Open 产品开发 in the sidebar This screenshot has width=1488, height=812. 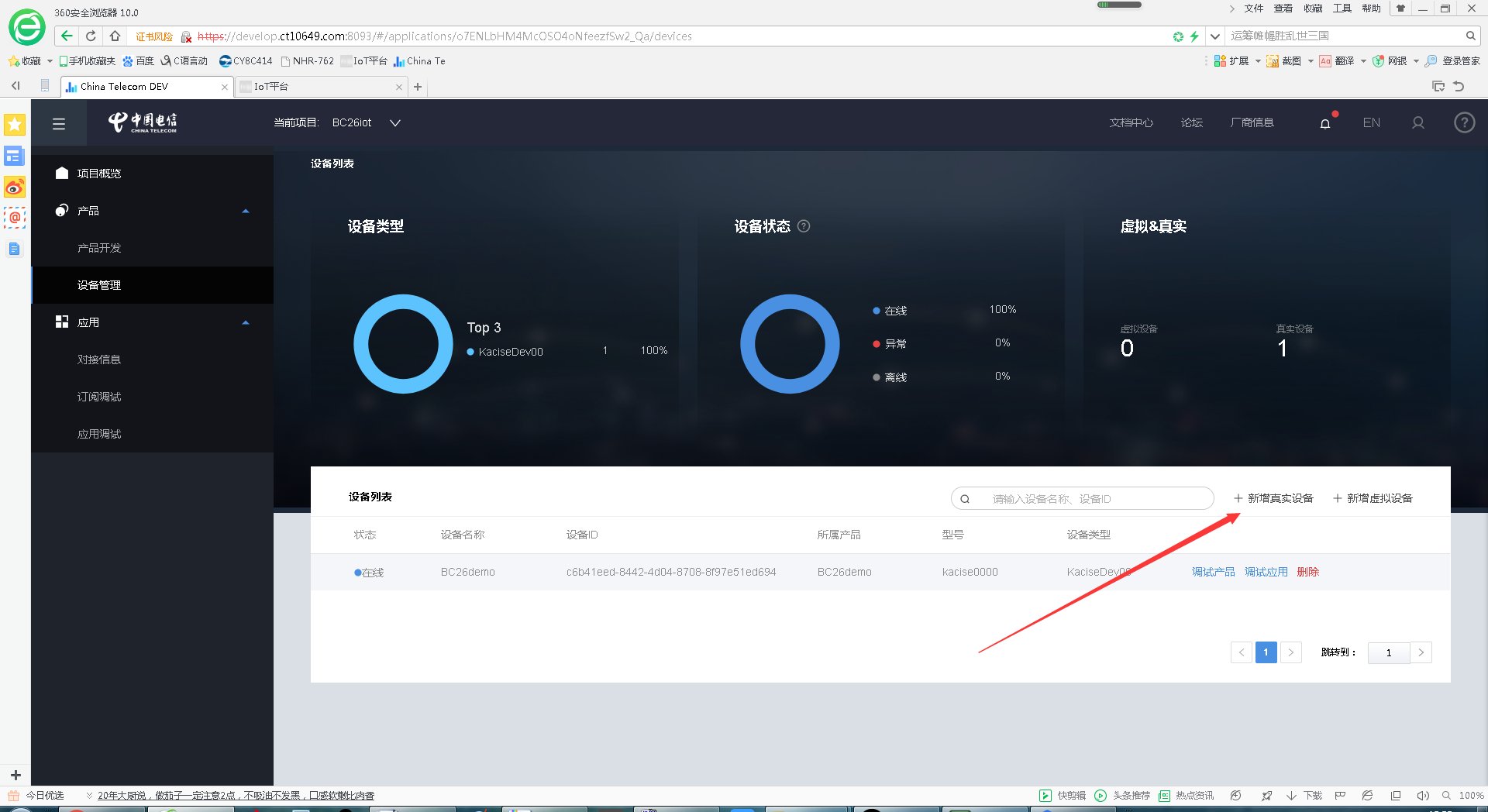(x=99, y=248)
